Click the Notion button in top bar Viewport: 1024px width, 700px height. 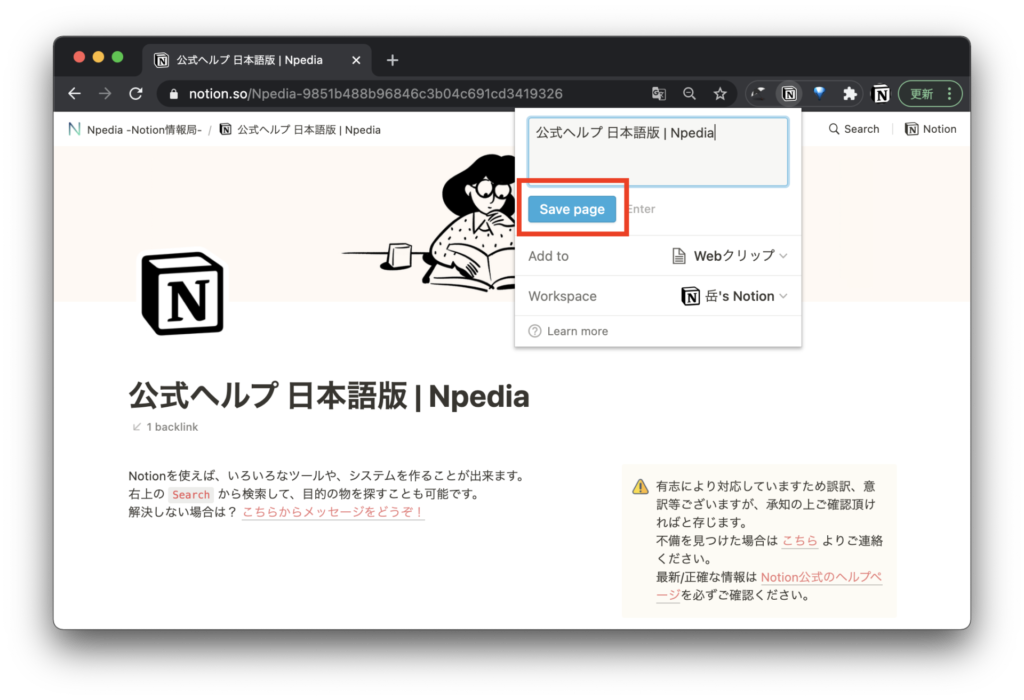(x=931, y=129)
